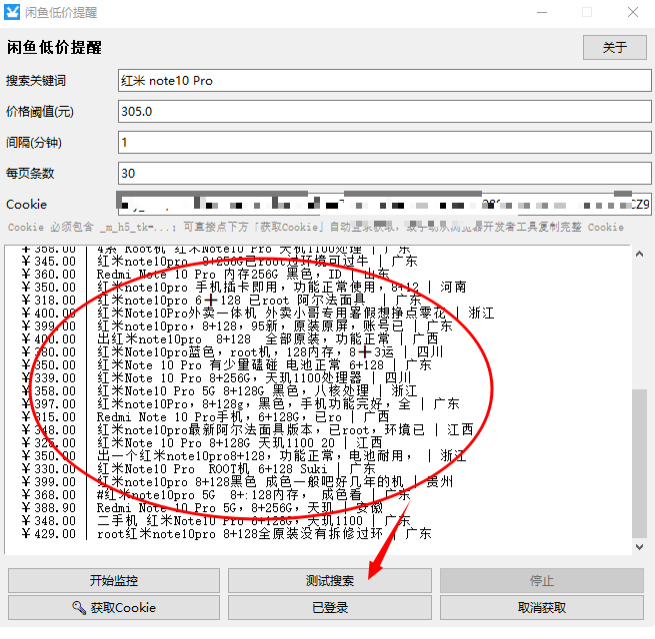Click the 每页条数 field showing 30
The image size is (655, 639).
(384, 173)
